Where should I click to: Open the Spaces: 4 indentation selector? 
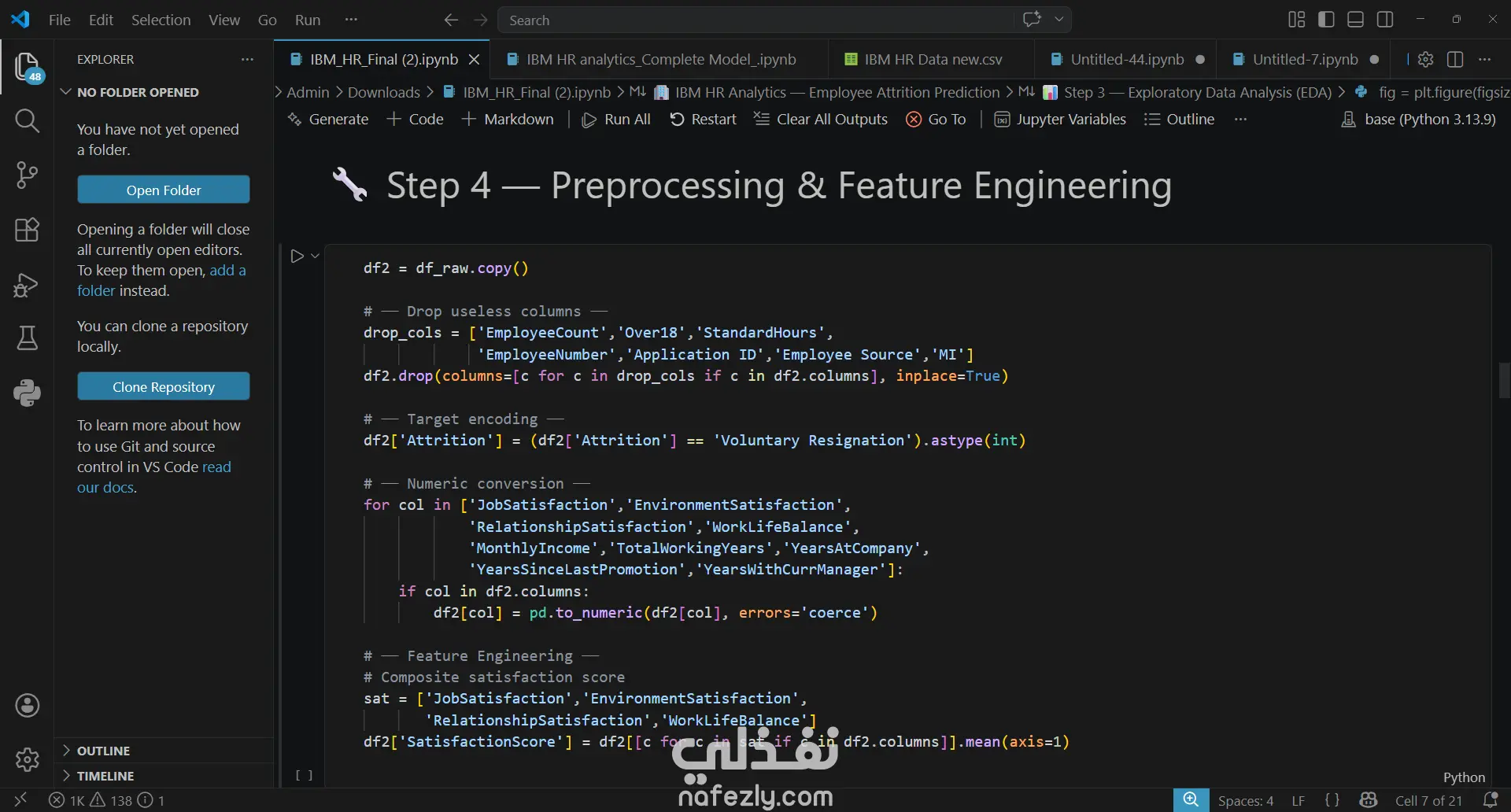point(1246,800)
